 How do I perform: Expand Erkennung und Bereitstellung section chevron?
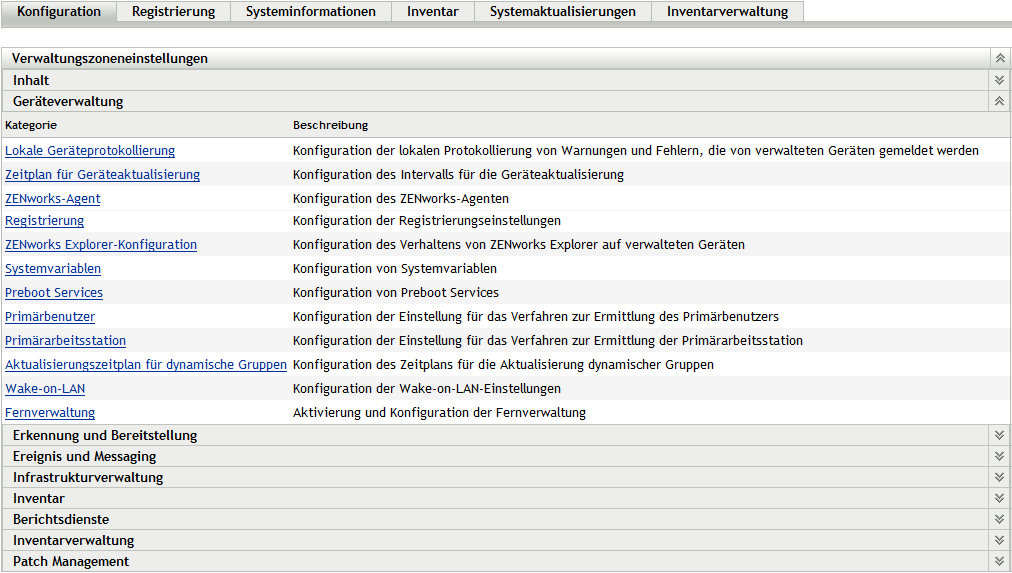tap(999, 435)
